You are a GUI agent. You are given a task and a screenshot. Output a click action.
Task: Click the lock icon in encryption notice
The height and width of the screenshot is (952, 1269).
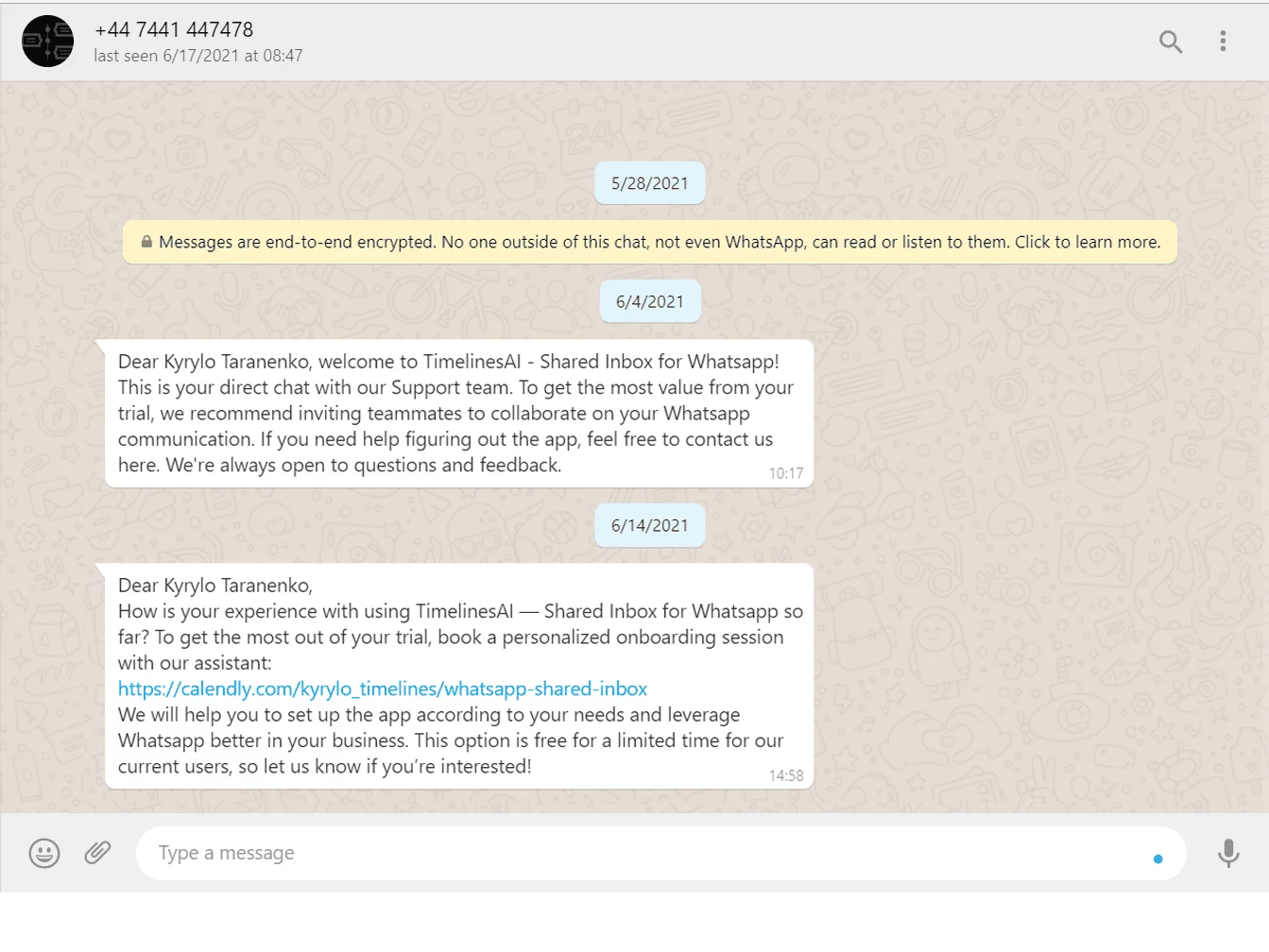click(146, 242)
